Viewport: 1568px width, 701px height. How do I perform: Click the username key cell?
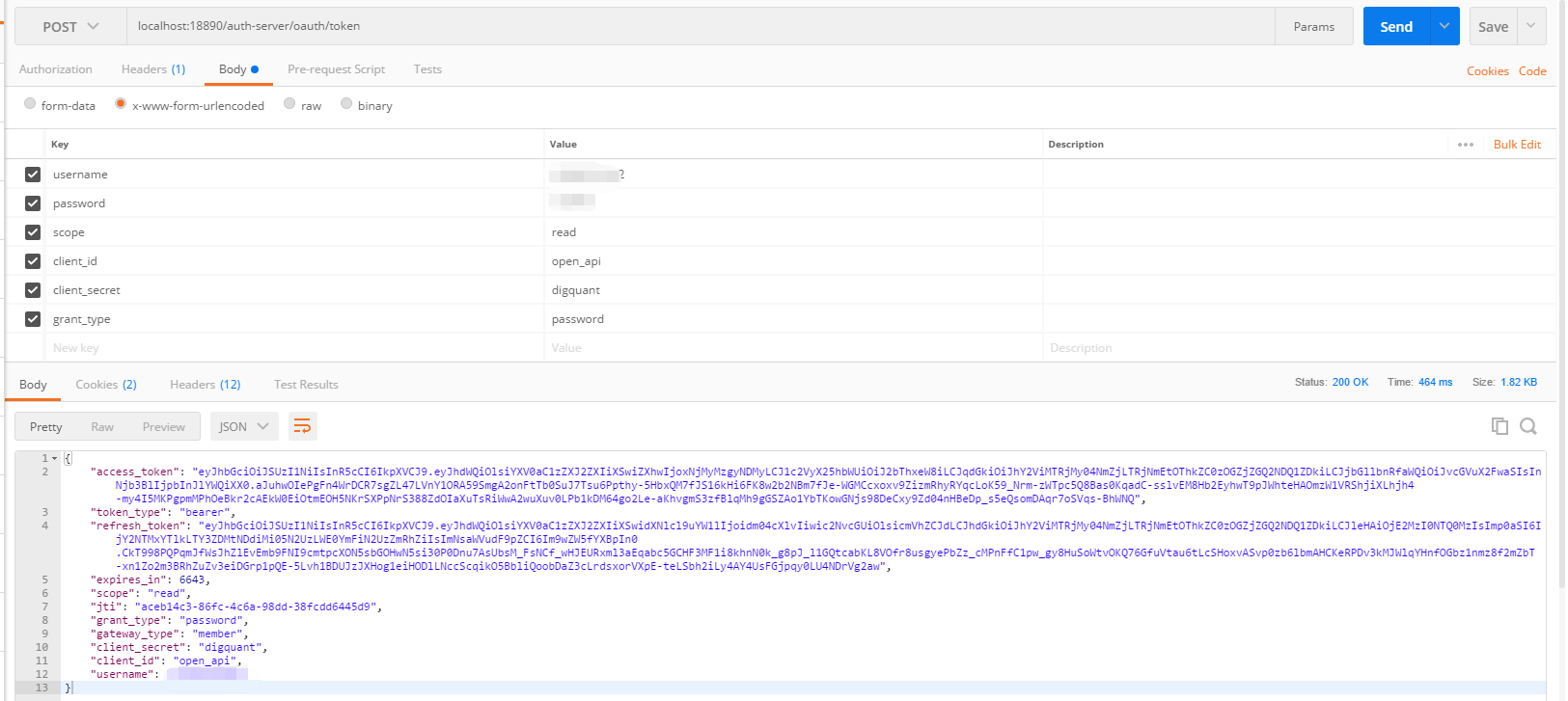click(x=294, y=175)
